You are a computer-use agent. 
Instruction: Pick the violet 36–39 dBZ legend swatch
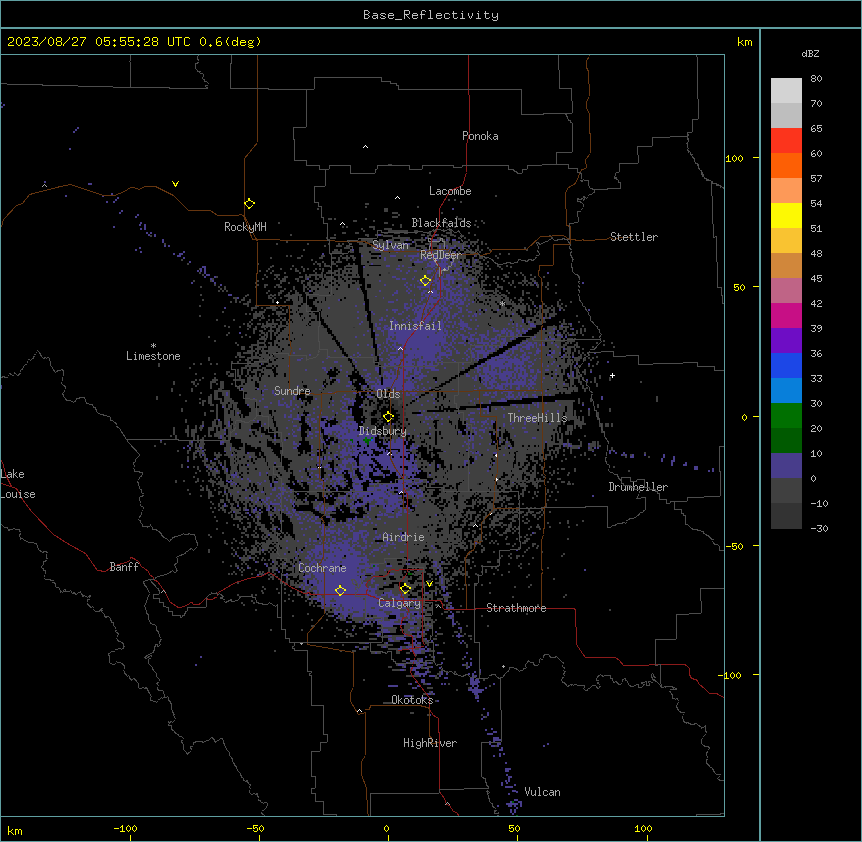786,341
